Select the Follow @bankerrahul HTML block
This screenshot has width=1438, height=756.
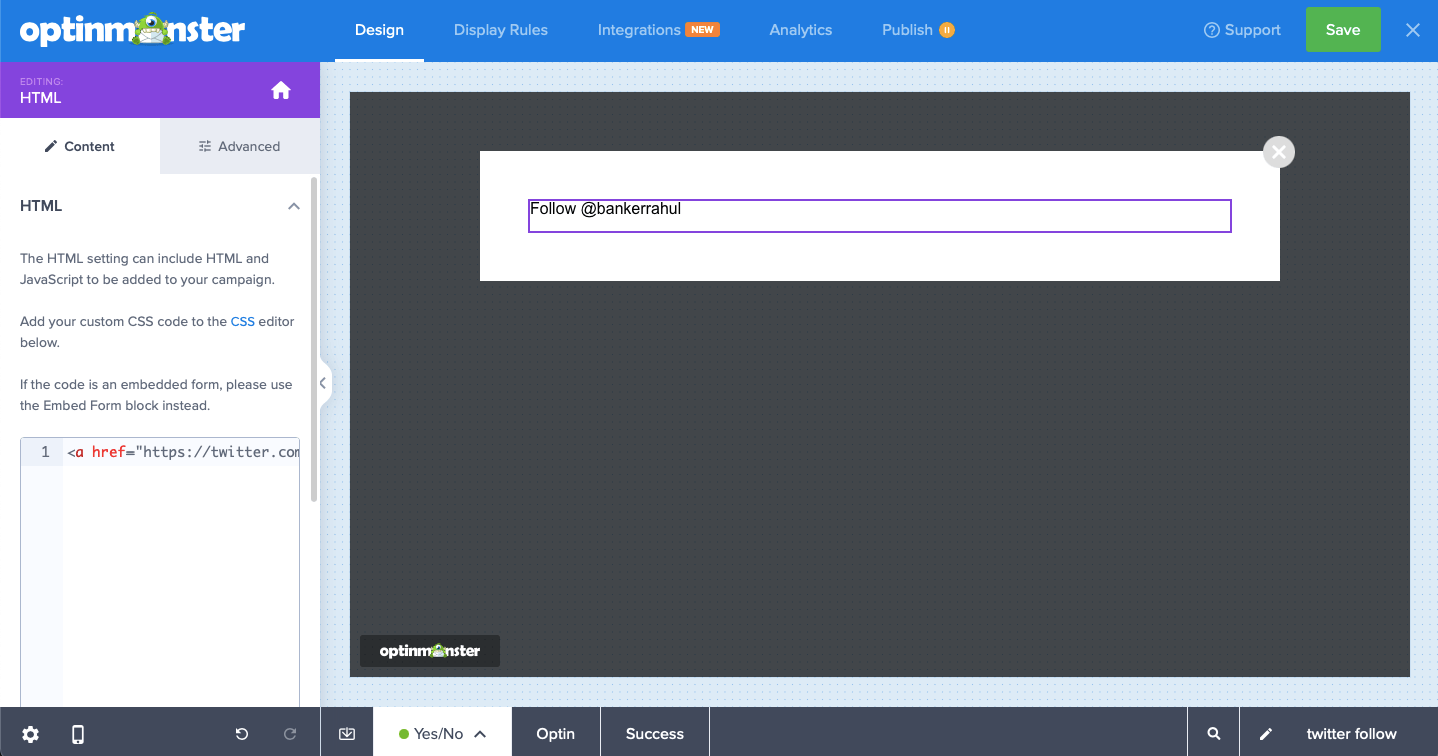880,216
